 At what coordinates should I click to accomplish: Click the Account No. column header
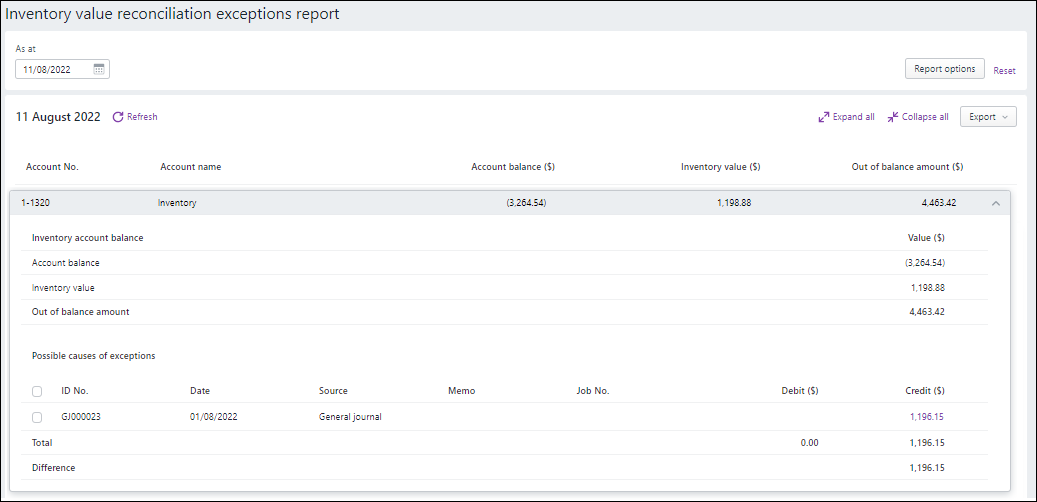pyautogui.click(x=52, y=167)
